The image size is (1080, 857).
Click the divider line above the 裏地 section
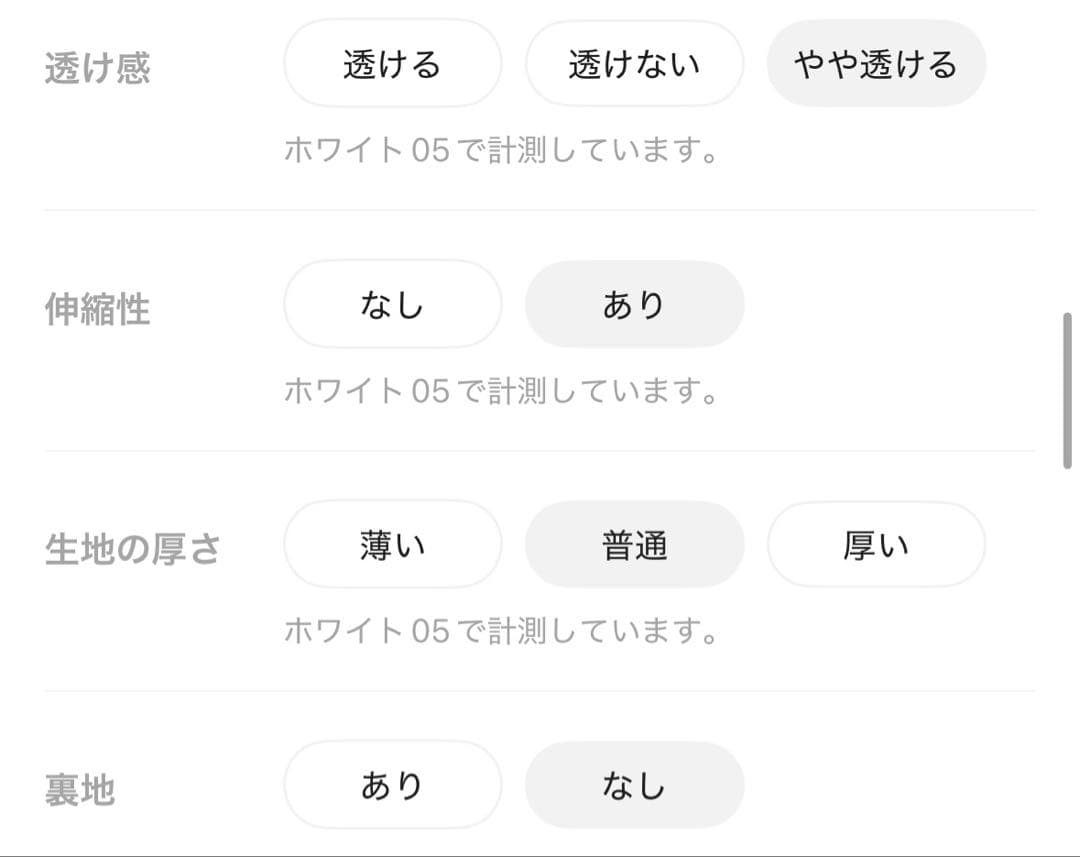pos(540,690)
